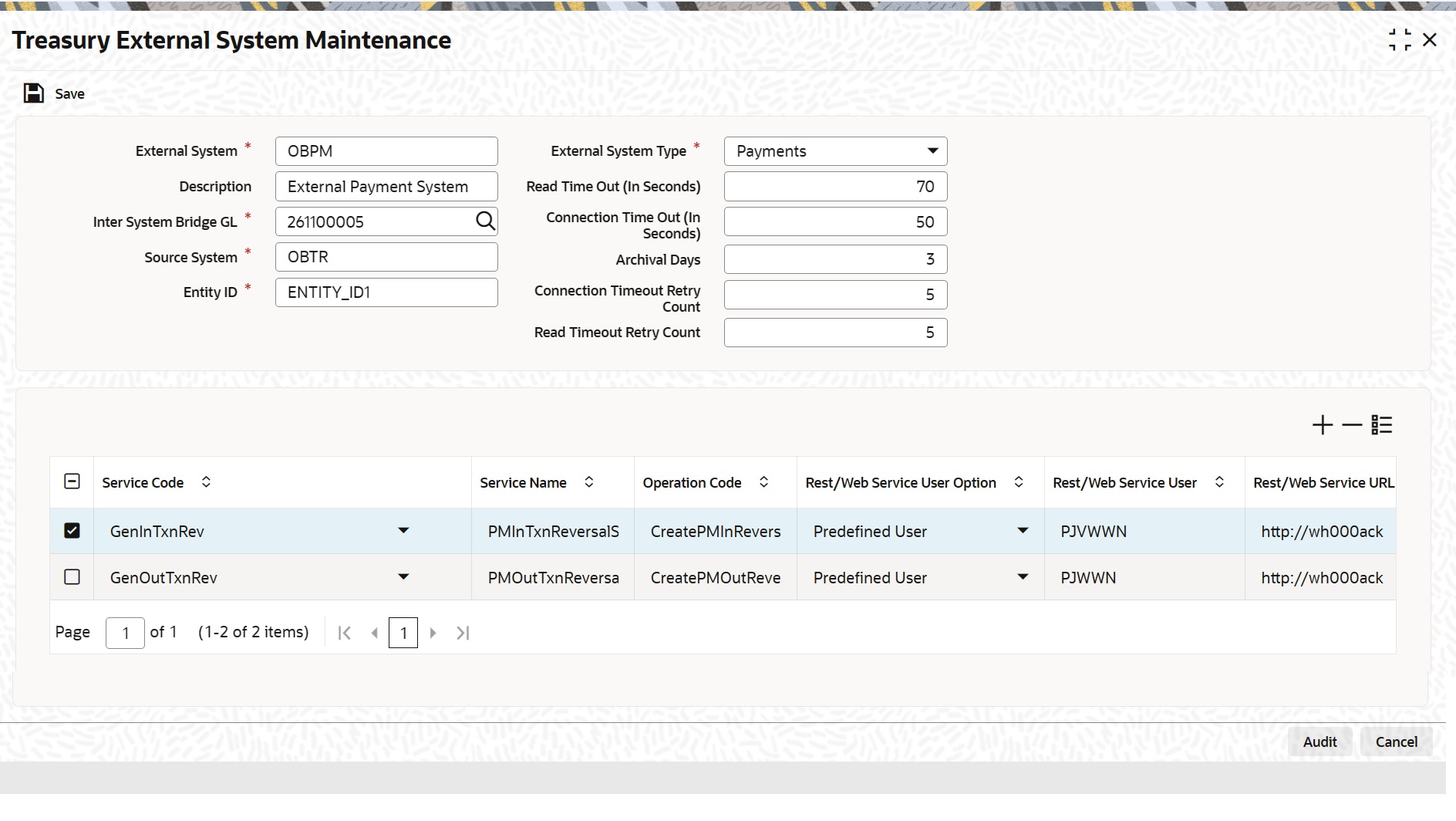Click the Save button label
Image resolution: width=1456 pixels, height=821 pixels.
point(69,94)
